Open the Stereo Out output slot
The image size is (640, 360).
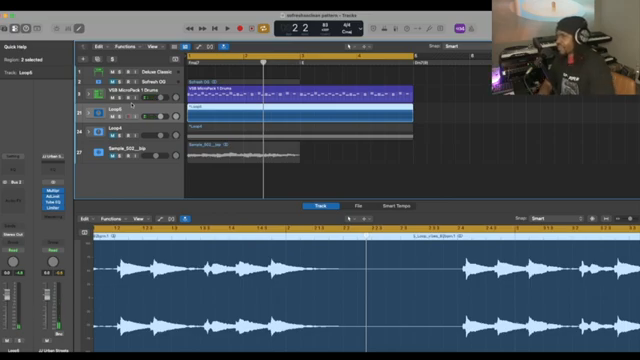click(13, 235)
